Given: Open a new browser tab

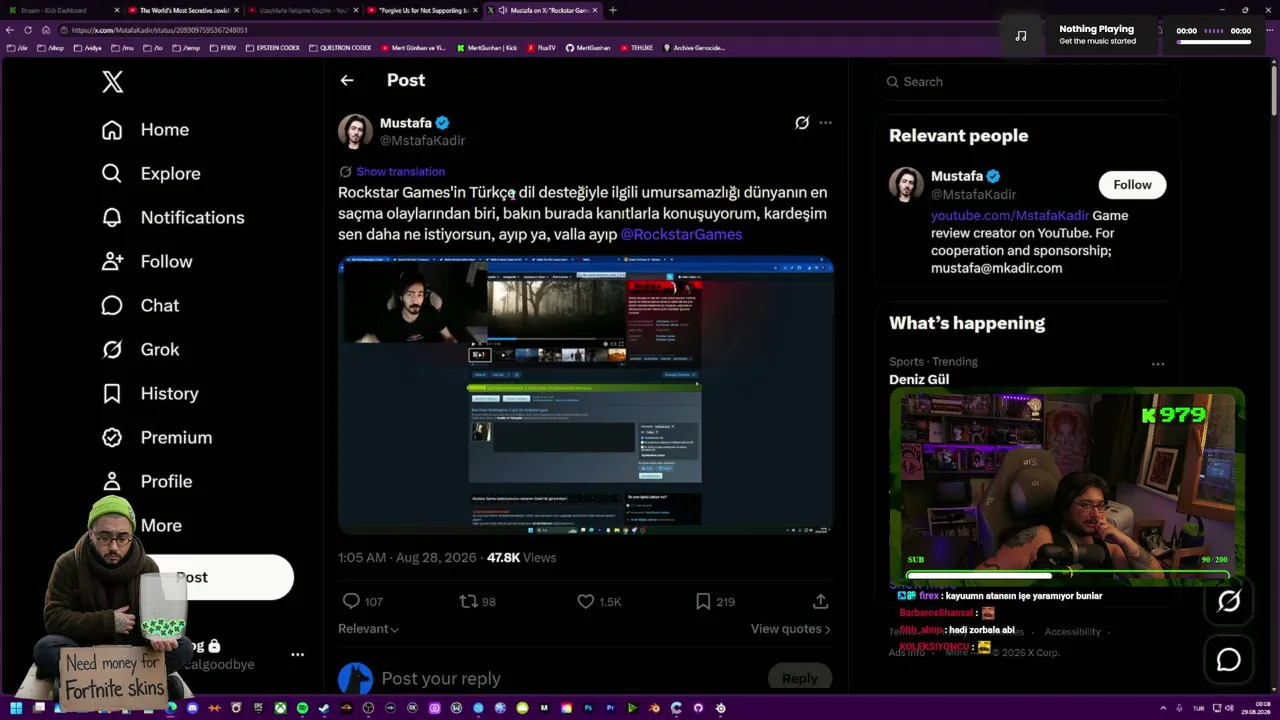Looking at the screenshot, I should click(613, 10).
